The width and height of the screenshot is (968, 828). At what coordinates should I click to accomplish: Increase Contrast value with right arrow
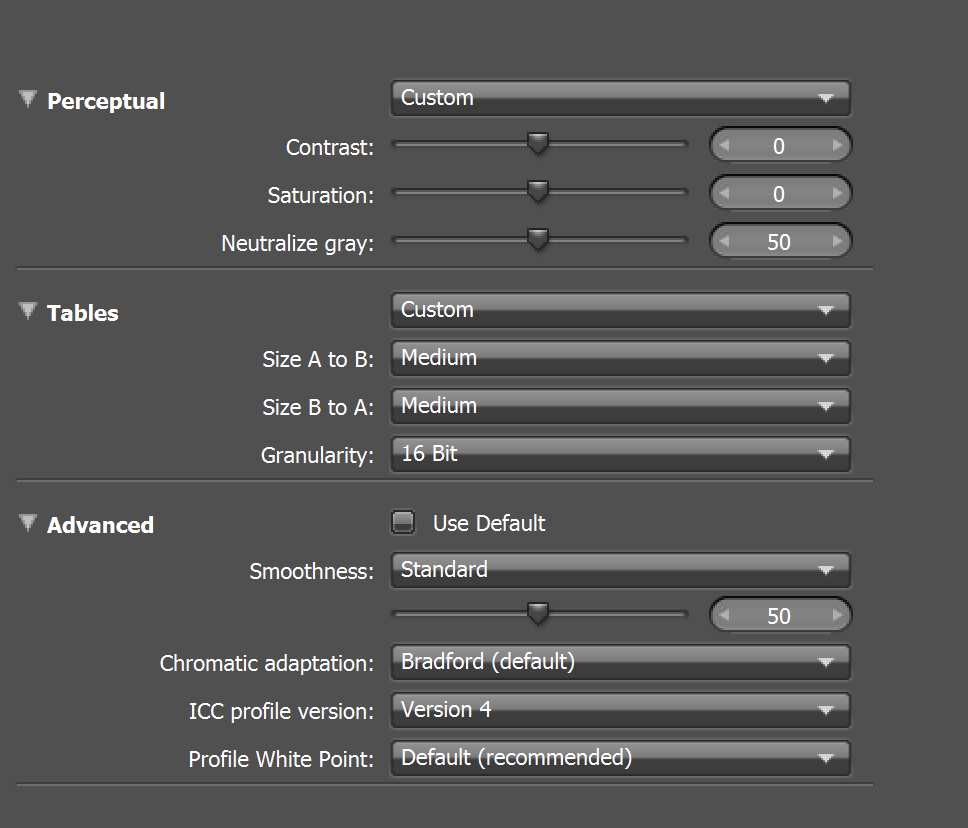(x=837, y=146)
